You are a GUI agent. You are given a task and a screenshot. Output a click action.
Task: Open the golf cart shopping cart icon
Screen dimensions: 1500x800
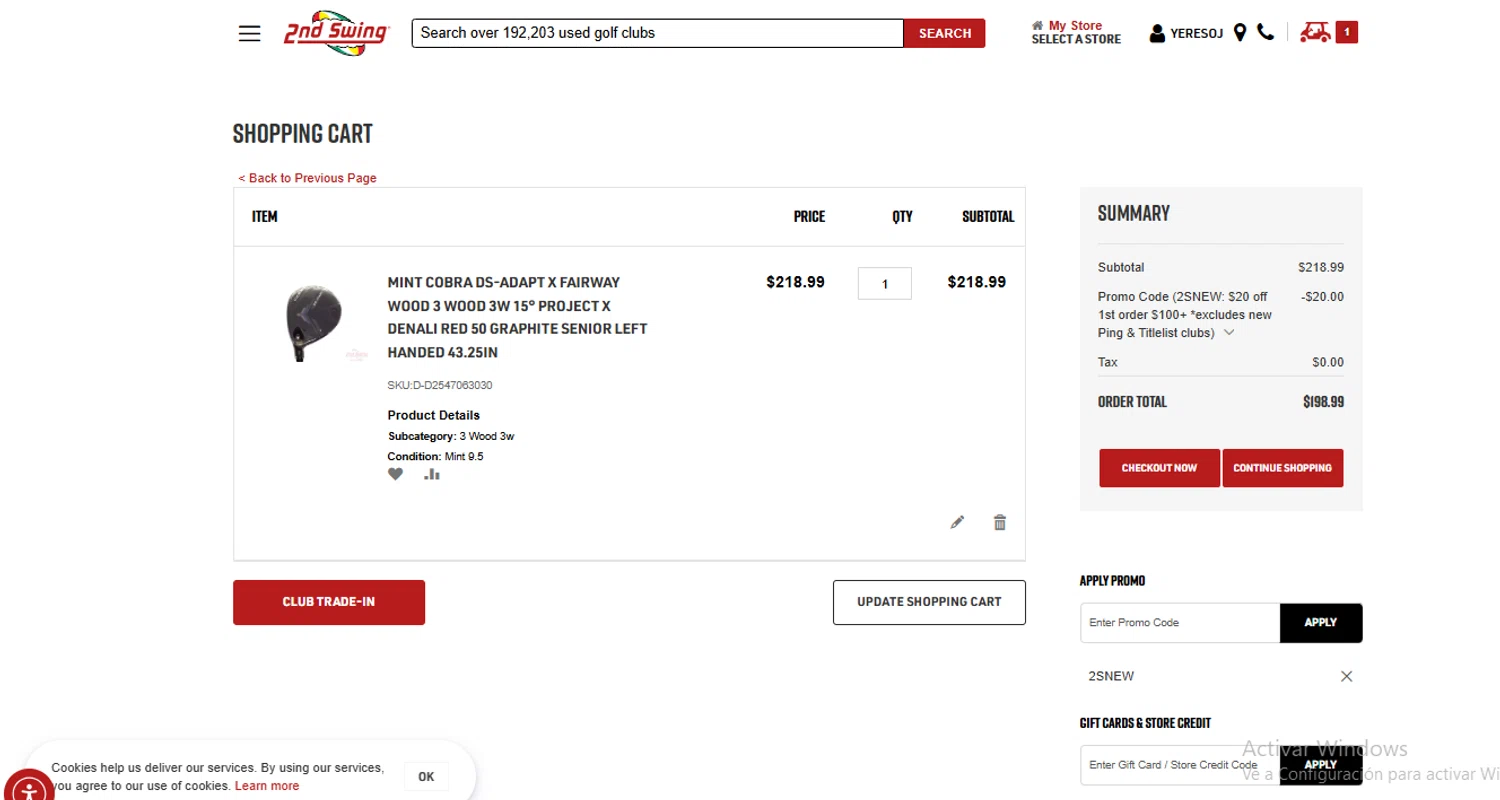click(x=1315, y=33)
